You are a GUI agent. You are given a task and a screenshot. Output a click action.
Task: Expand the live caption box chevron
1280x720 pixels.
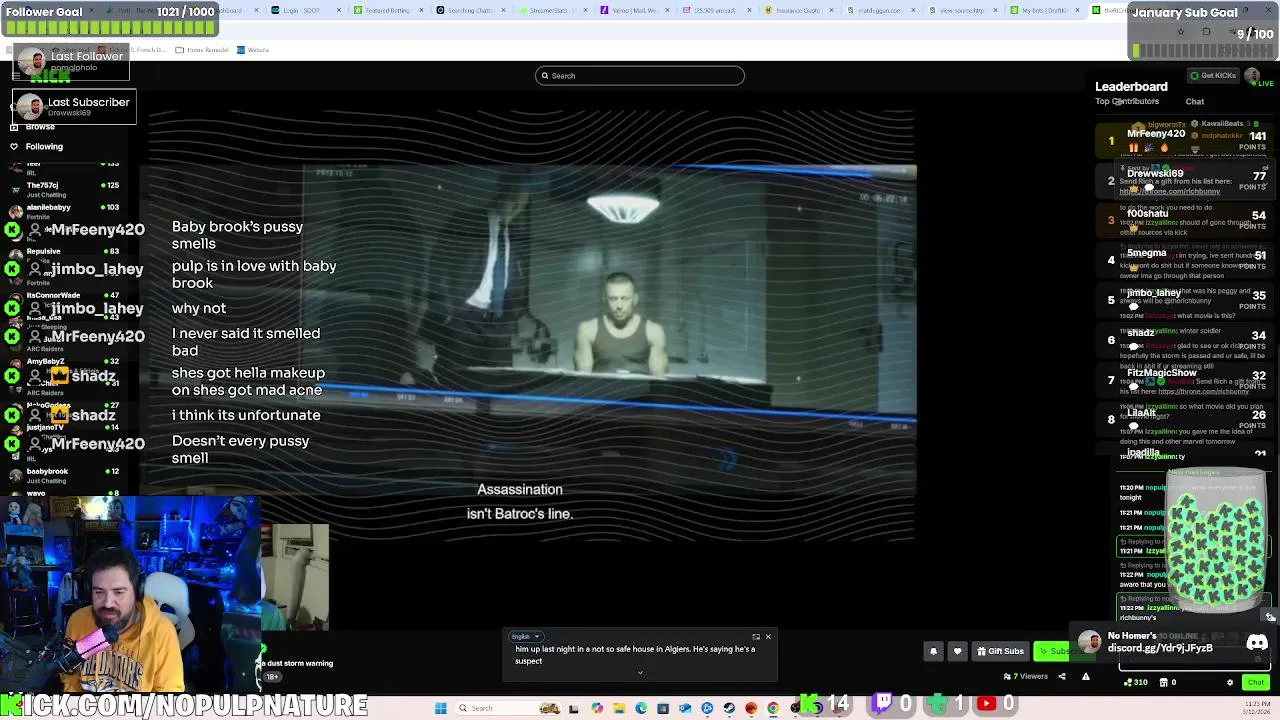(x=640, y=672)
